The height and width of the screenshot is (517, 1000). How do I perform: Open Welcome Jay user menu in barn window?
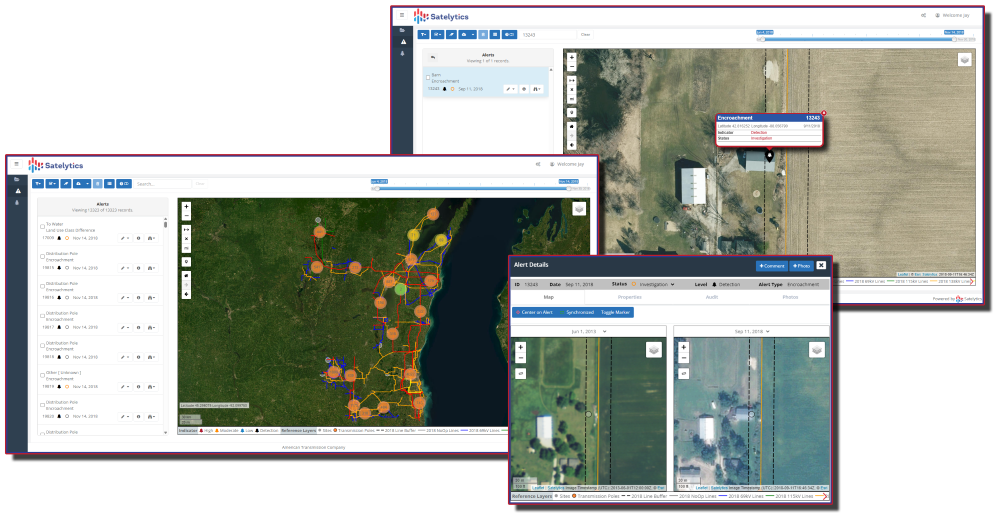click(x=952, y=15)
